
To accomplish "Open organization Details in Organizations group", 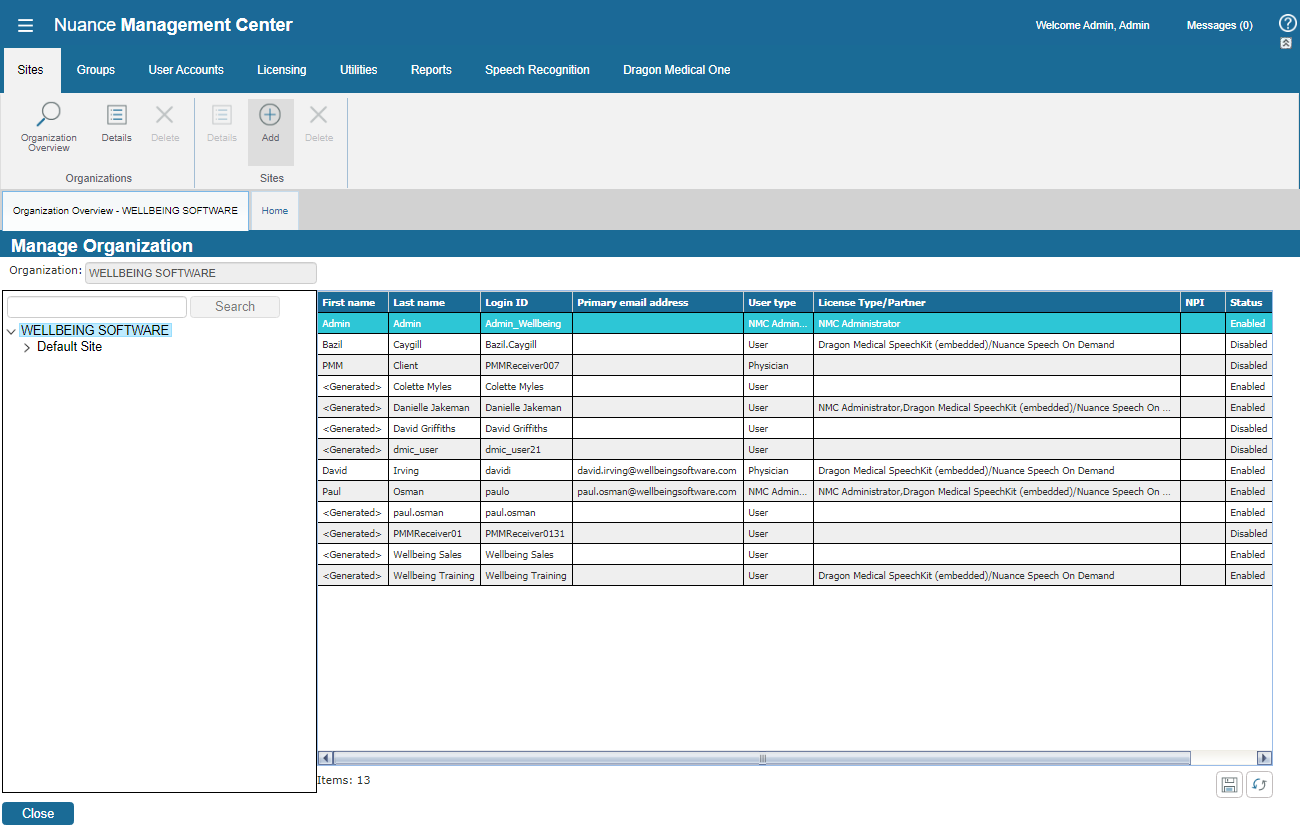I will pyautogui.click(x=116, y=124).
